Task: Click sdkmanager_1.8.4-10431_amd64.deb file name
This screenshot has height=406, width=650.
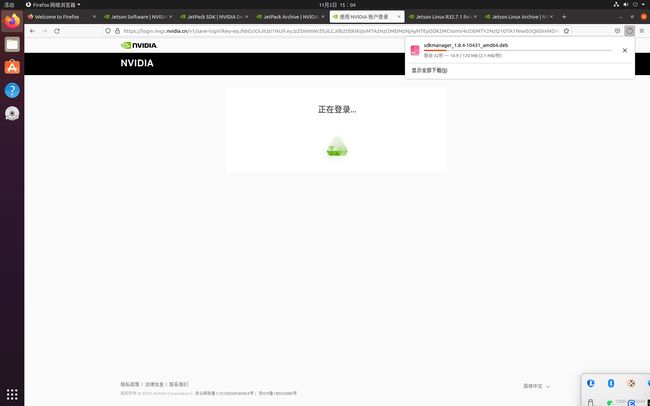Action: (x=466, y=45)
